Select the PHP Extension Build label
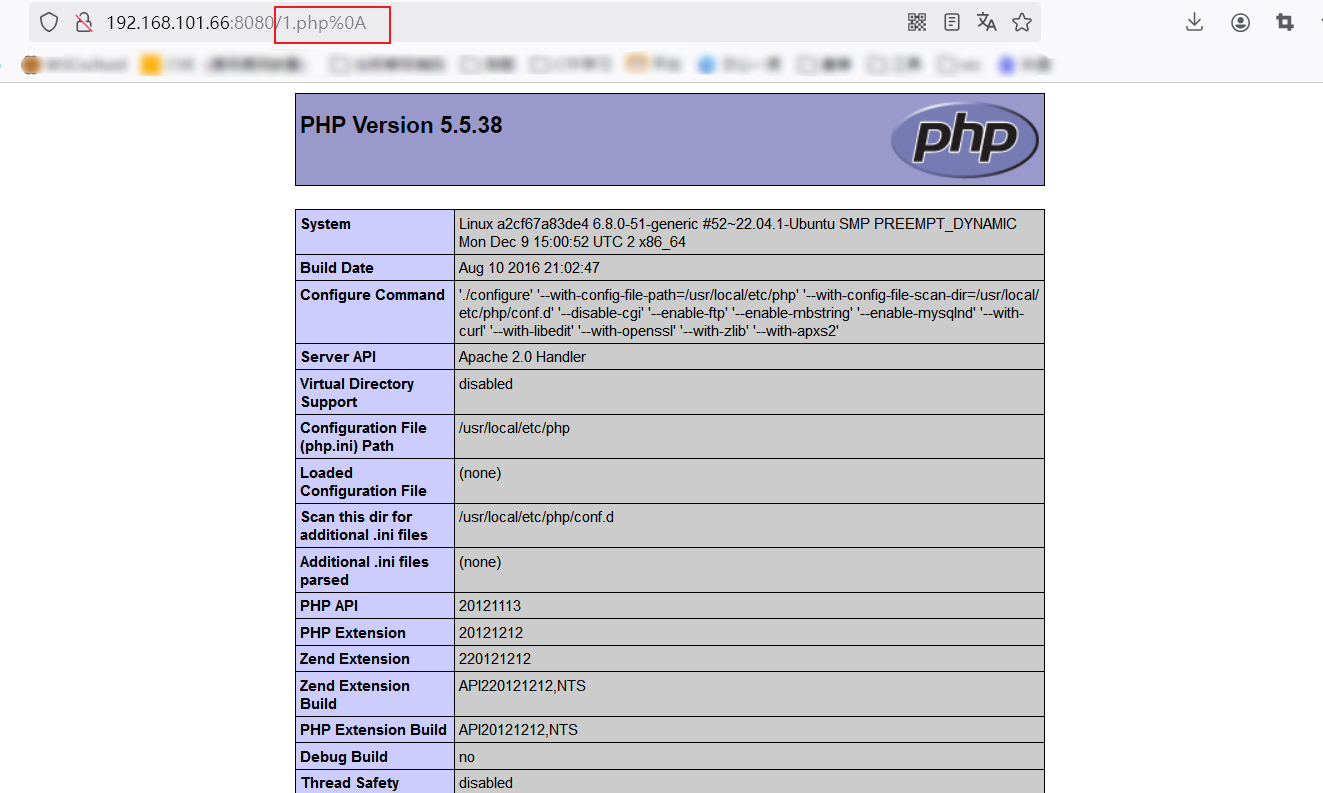The height and width of the screenshot is (793, 1323). 374,730
